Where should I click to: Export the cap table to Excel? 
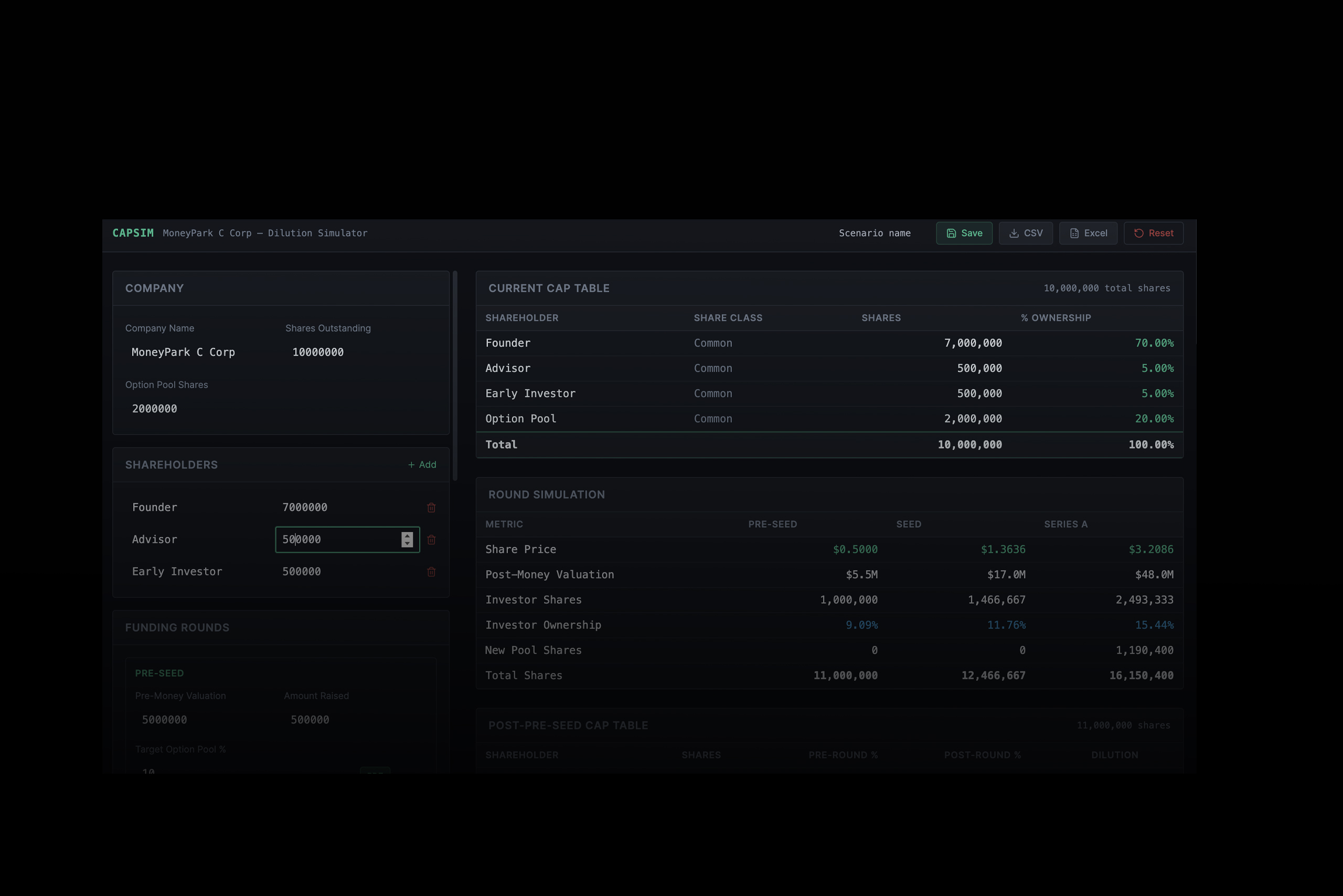(1088, 233)
